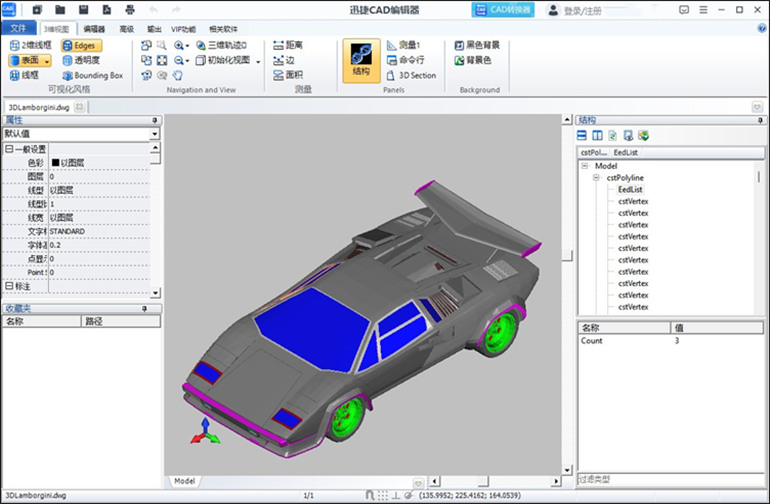This screenshot has width=770, height=504.
Task: Show the 命令行 command line panel
Action: pyautogui.click(x=405, y=60)
